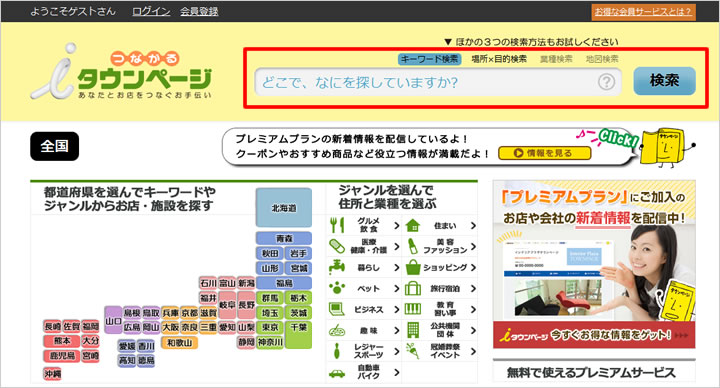Expand the 暮らし category chevron

coord(397,267)
